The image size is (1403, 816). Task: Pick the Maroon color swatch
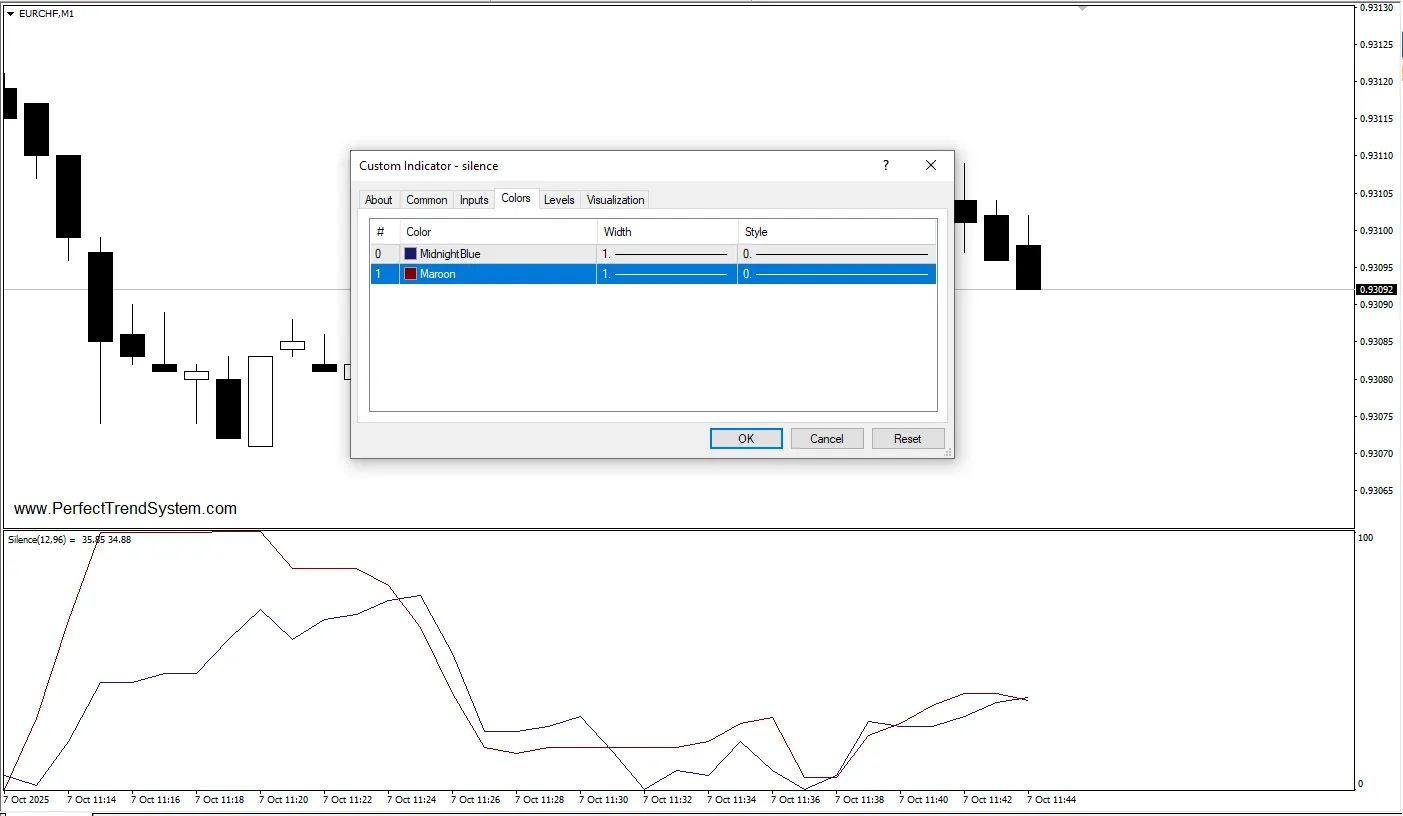pyautogui.click(x=411, y=274)
